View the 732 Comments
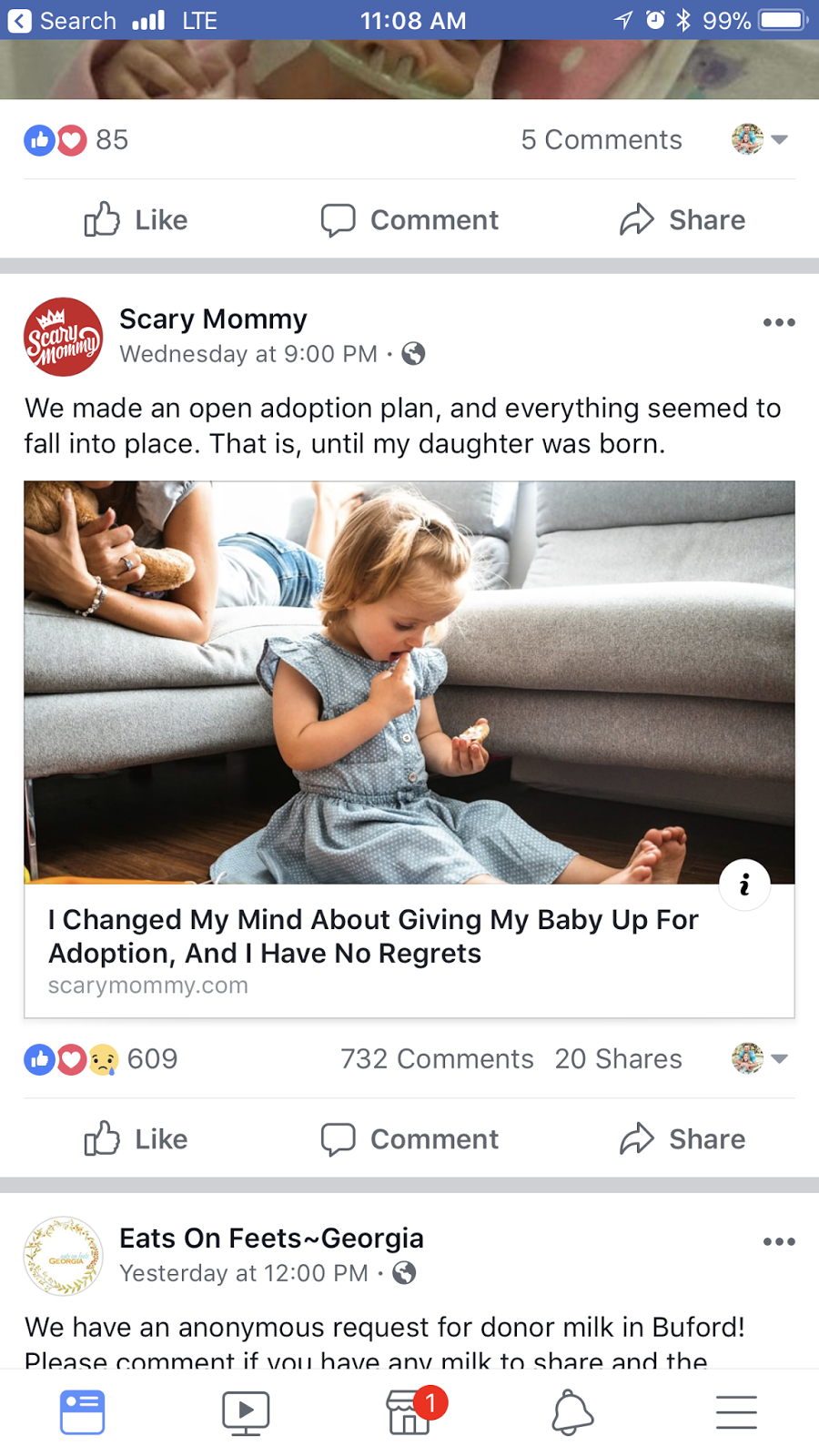The width and height of the screenshot is (819, 1456). [437, 1059]
